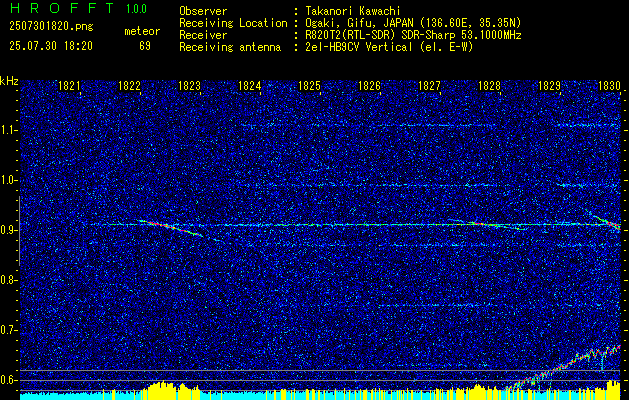Click the Receiver label

[203, 35]
